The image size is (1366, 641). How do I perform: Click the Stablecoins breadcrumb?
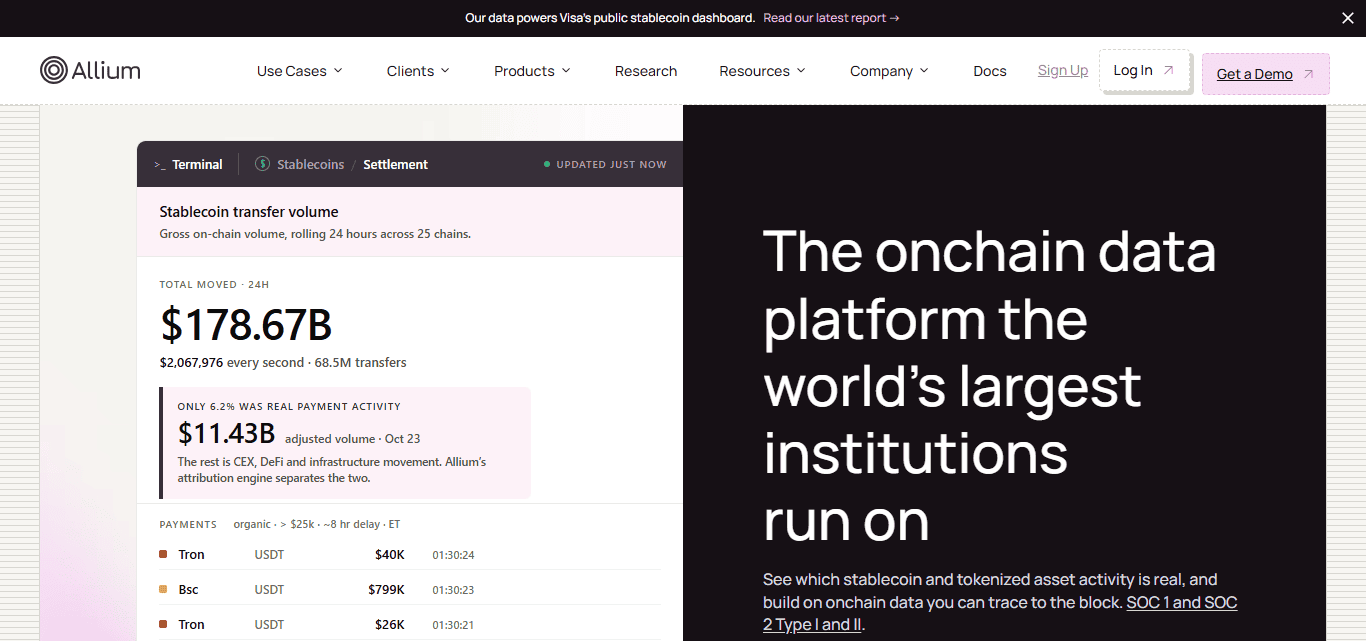[x=310, y=164]
